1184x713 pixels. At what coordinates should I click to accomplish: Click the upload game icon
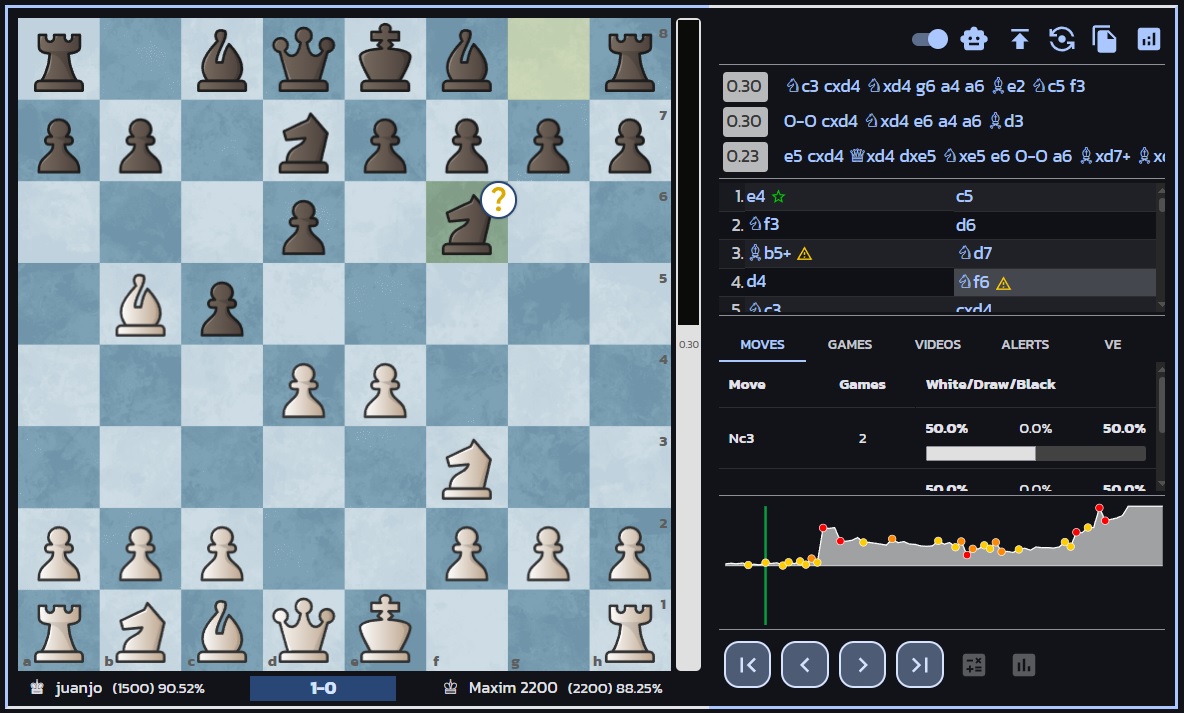1018,39
